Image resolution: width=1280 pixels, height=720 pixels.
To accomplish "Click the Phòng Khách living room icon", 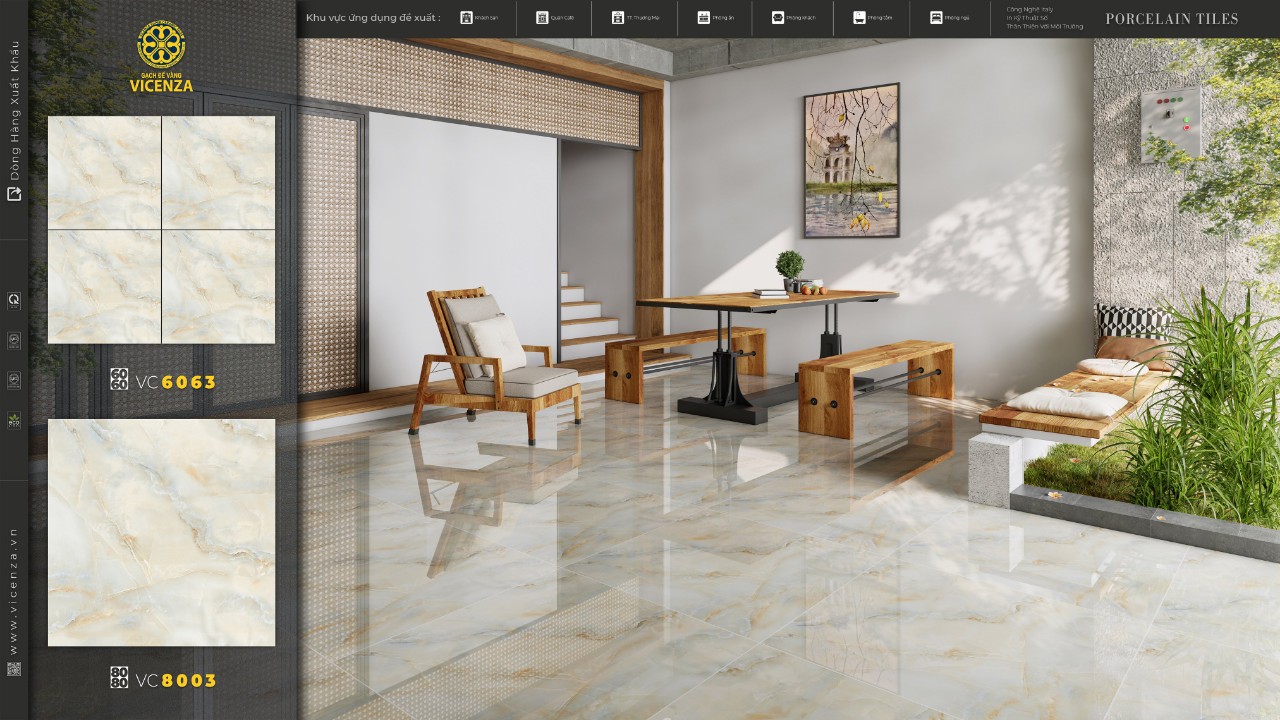I will tap(778, 18).
